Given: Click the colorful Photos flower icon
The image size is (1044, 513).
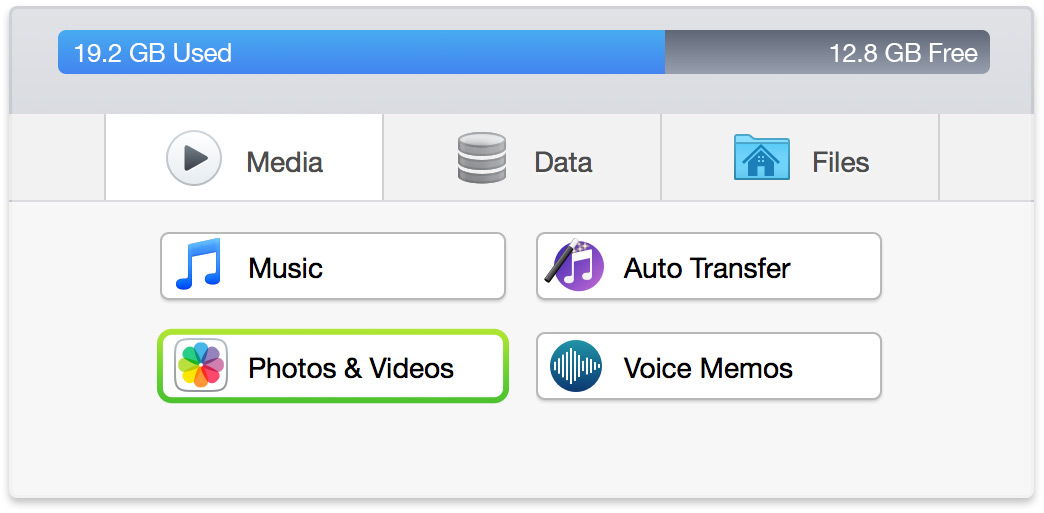Looking at the screenshot, I should click(200, 366).
